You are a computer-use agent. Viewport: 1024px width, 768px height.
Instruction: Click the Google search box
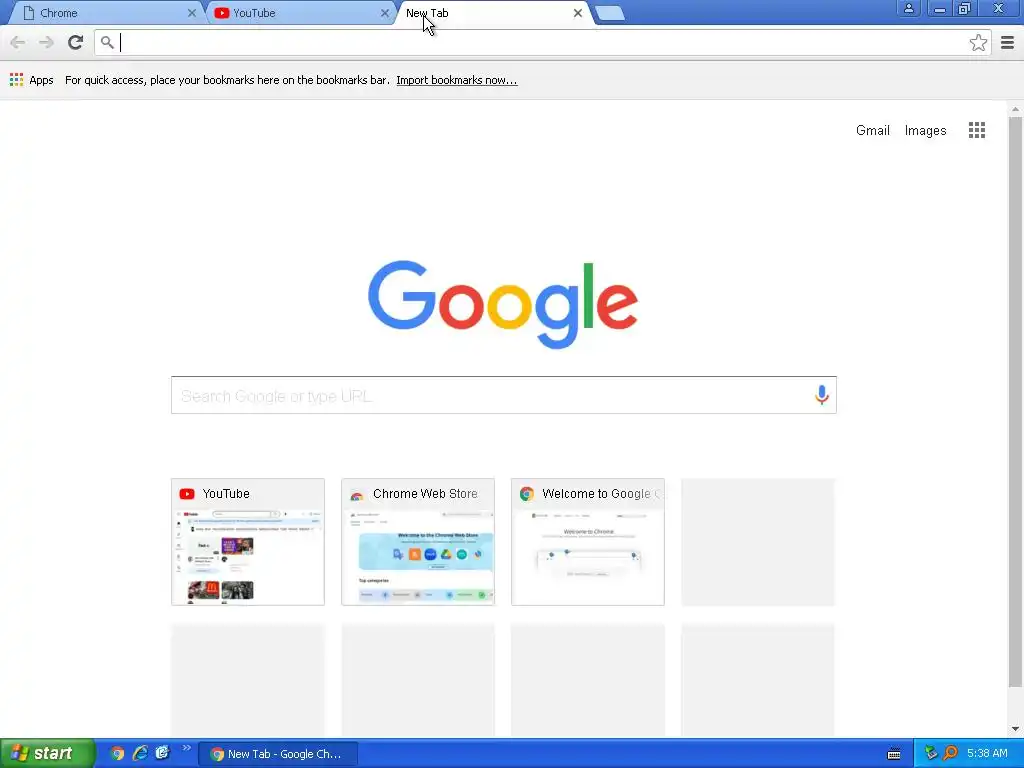coord(504,395)
